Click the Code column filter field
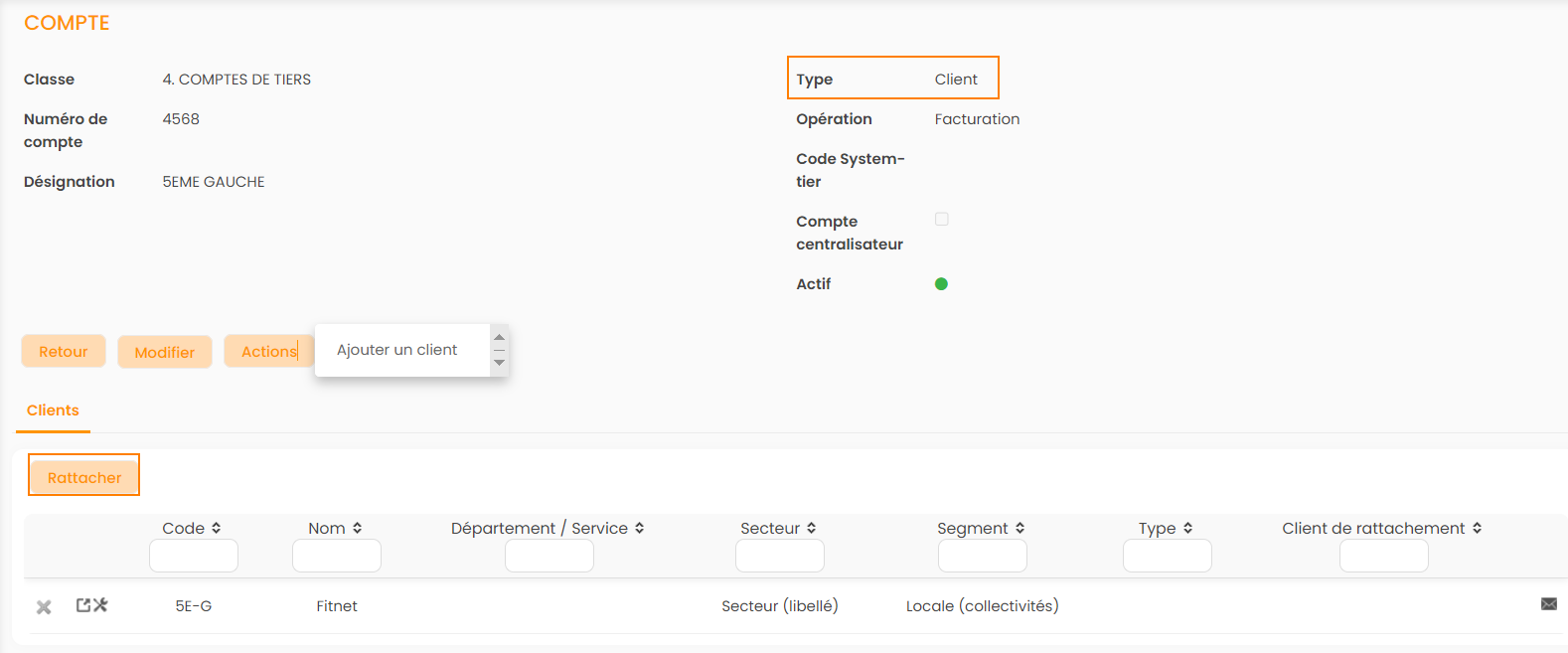The image size is (1568, 653). coord(194,556)
